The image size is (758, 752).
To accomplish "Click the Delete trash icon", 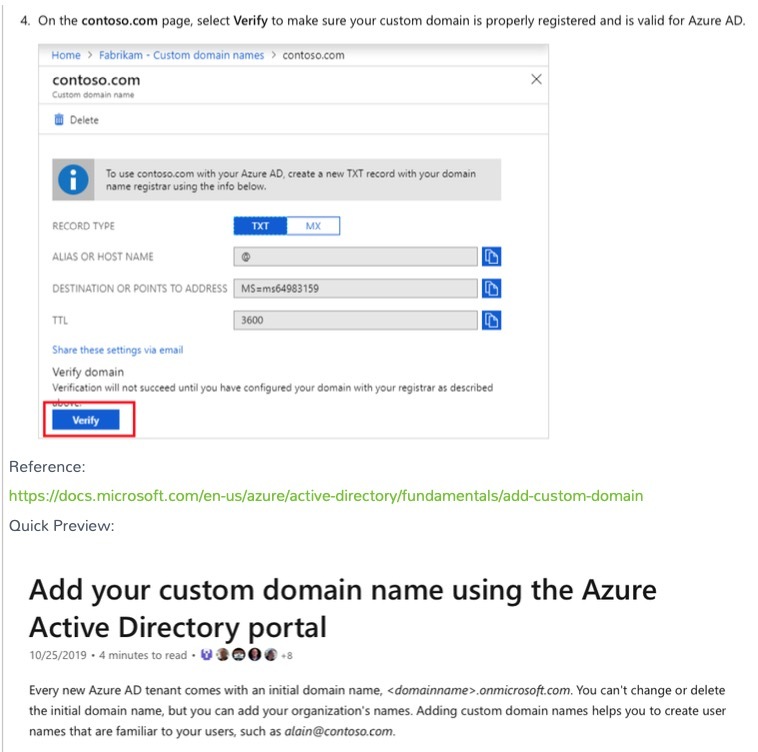I will 59,119.
